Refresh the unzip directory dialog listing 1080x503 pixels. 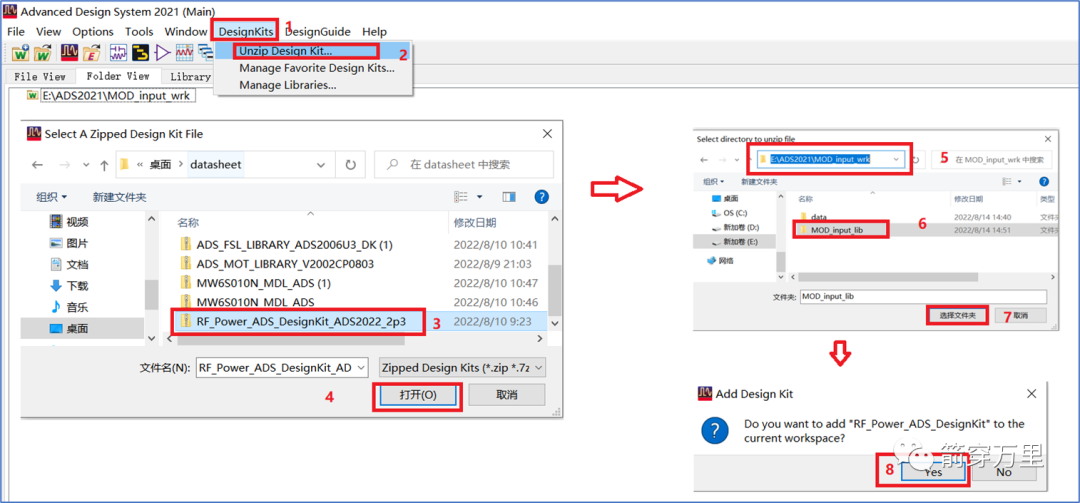(x=915, y=160)
